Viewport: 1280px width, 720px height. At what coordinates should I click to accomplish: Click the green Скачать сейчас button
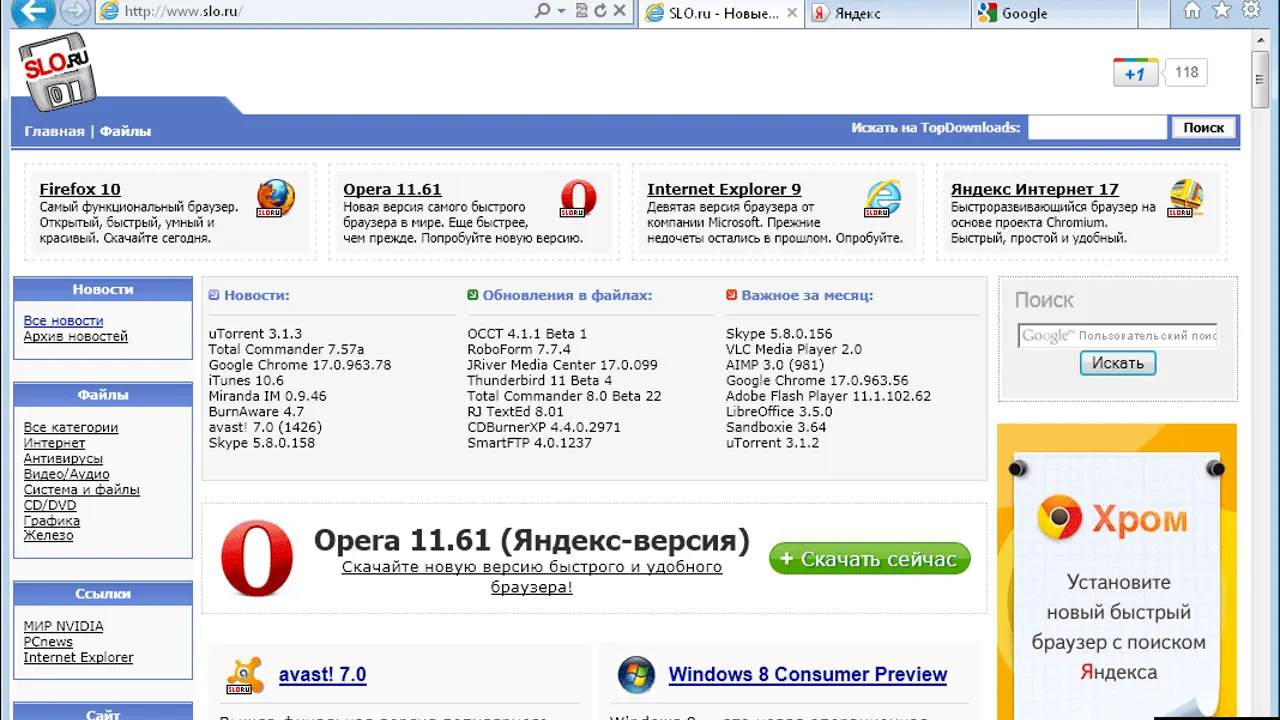click(x=869, y=559)
